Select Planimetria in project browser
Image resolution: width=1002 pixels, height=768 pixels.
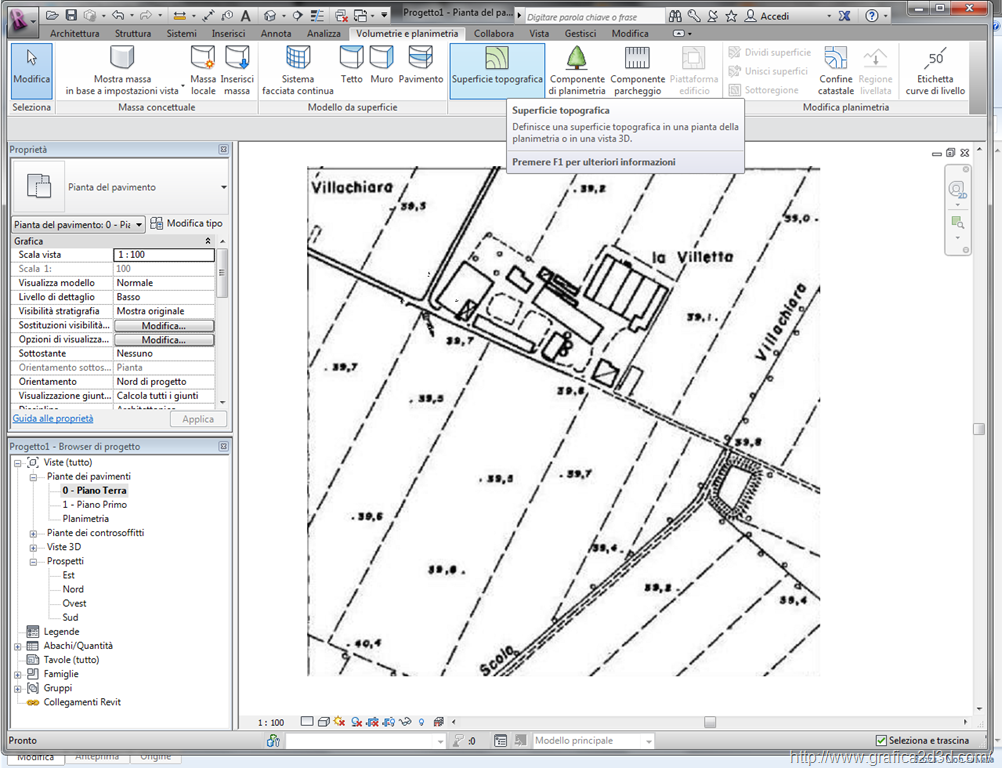point(86,519)
